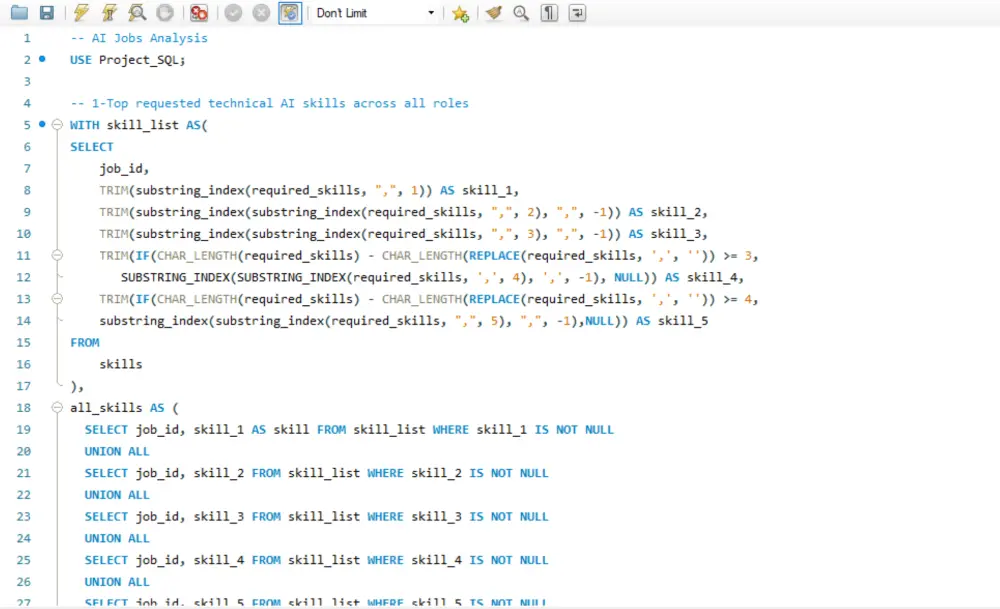Execute the full SQL script
The image size is (1000, 609).
tap(82, 12)
